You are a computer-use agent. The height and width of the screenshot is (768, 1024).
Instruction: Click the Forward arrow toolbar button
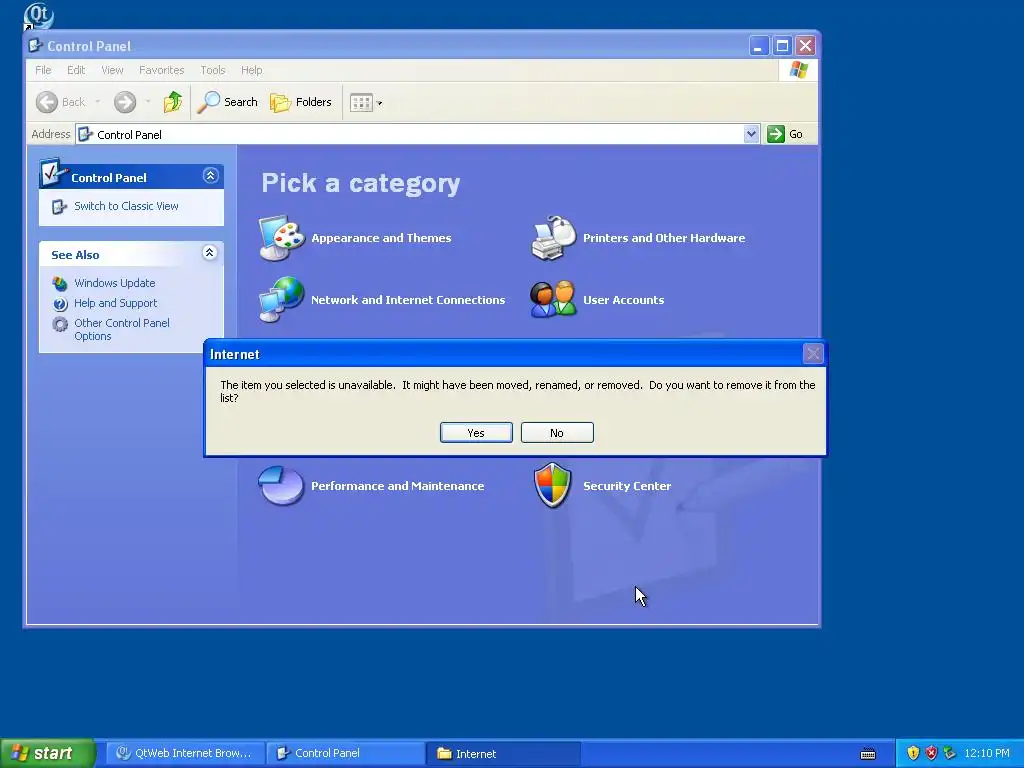125,102
